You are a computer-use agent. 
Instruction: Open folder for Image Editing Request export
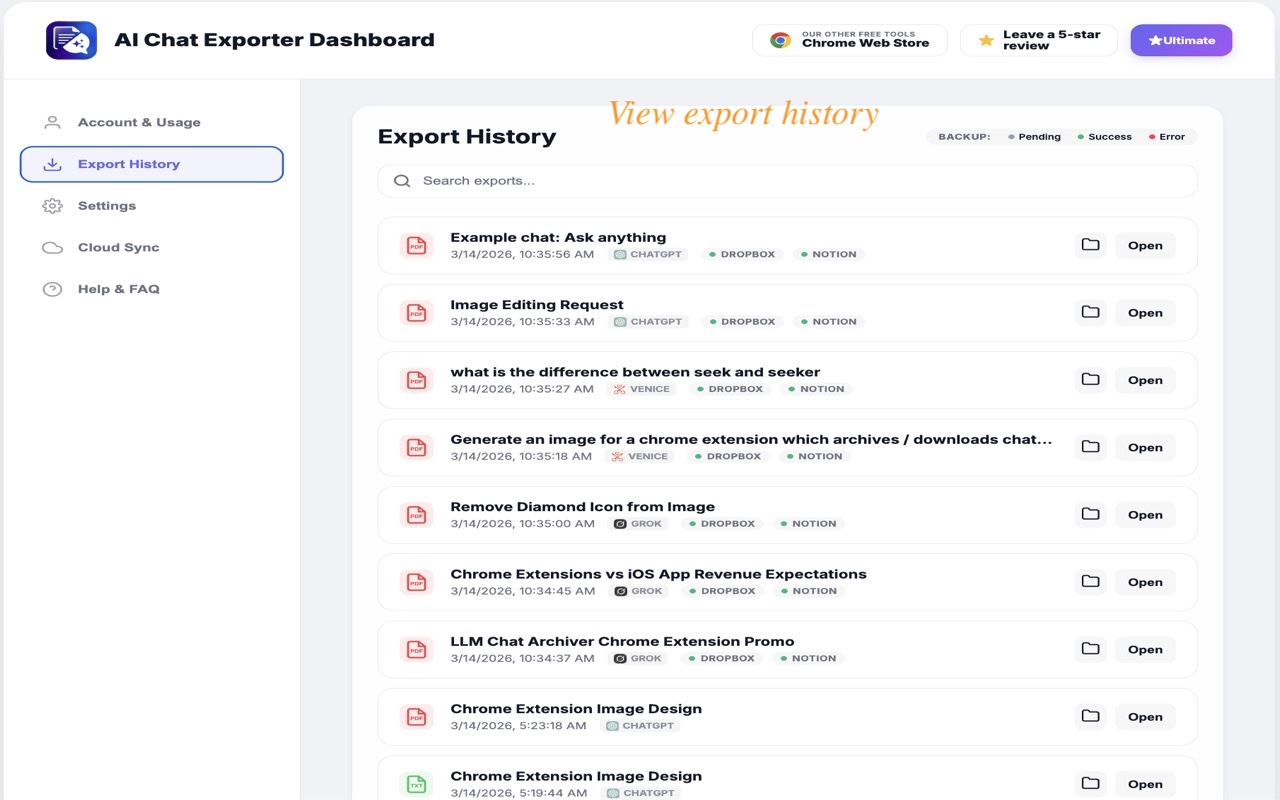click(x=1091, y=312)
